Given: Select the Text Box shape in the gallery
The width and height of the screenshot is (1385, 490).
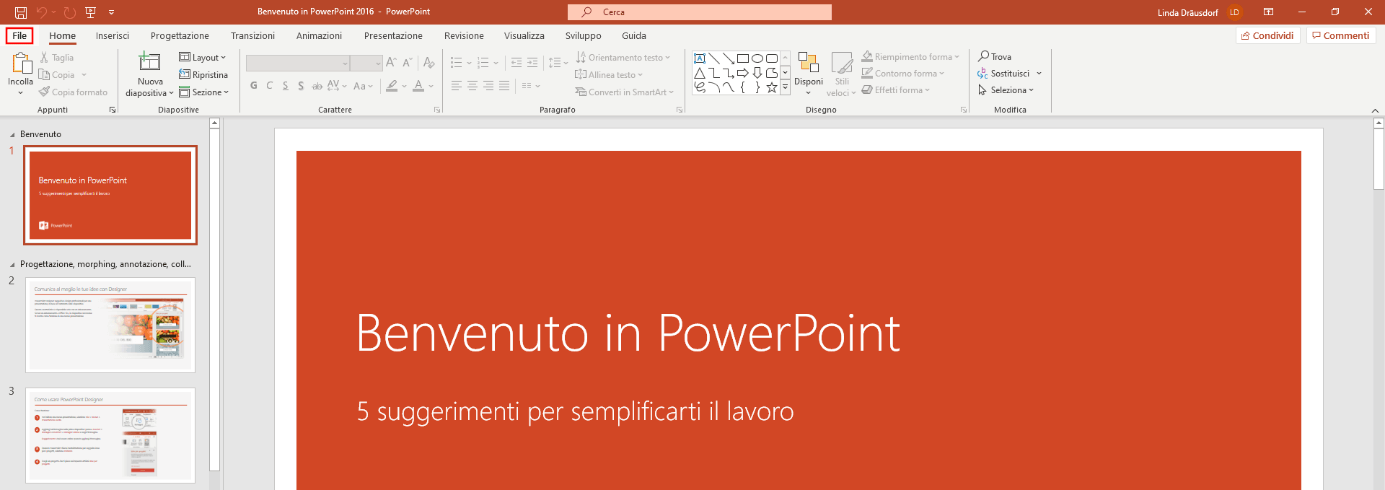Looking at the screenshot, I should pos(700,58).
